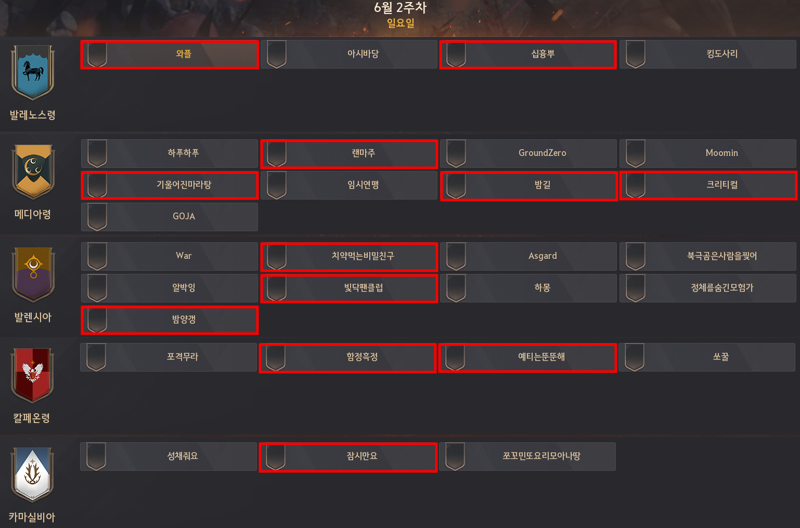Select the 잠시만요 guild entry

pyautogui.click(x=348, y=457)
